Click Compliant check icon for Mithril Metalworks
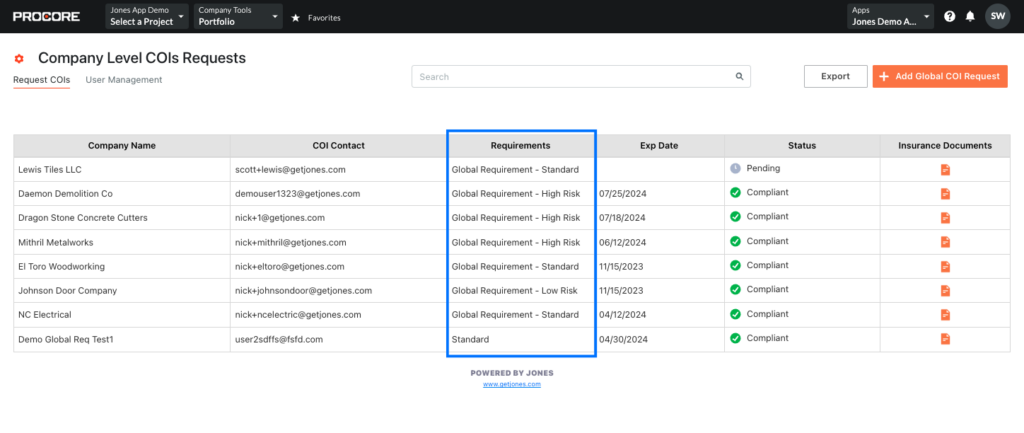 click(735, 241)
